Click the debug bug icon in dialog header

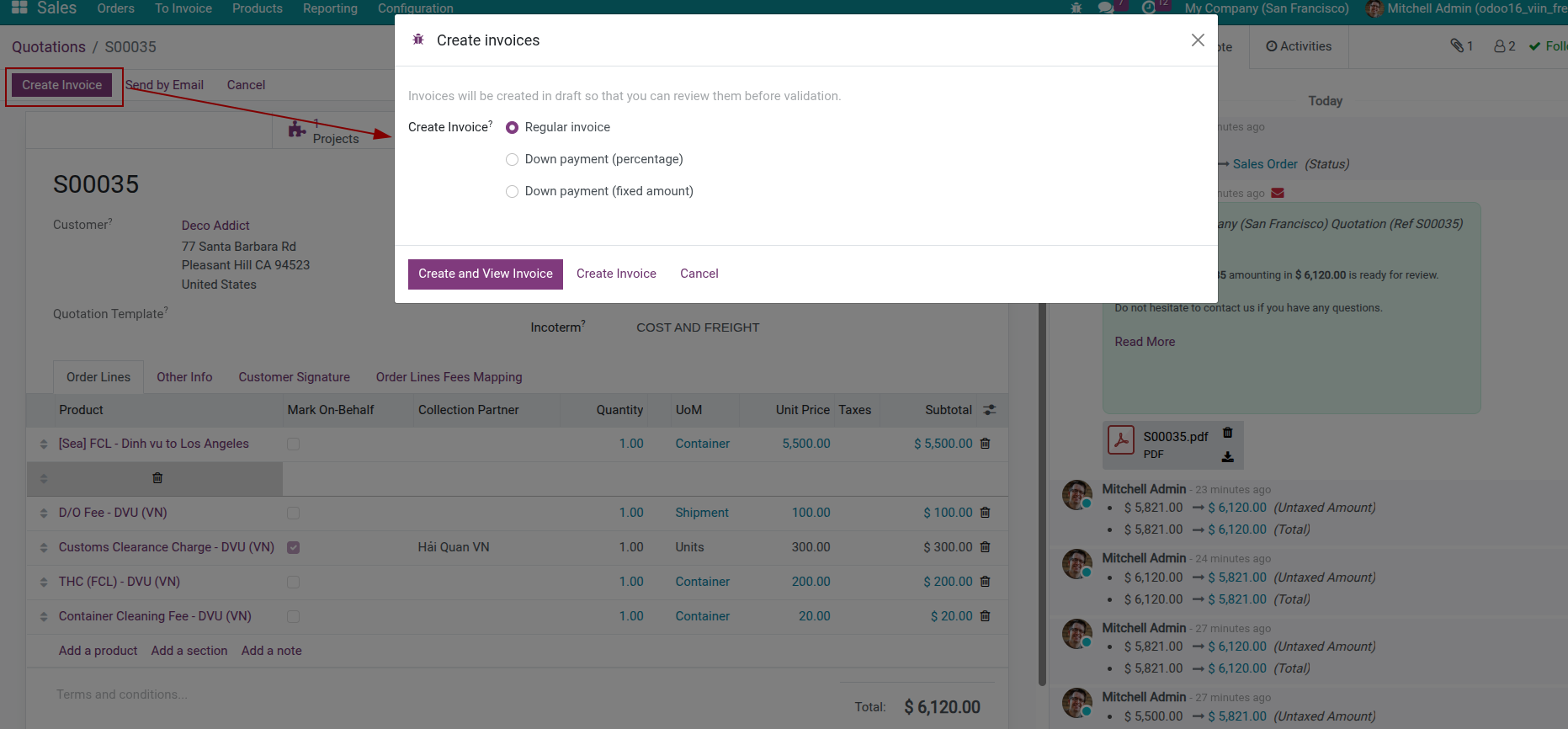pyautogui.click(x=418, y=40)
